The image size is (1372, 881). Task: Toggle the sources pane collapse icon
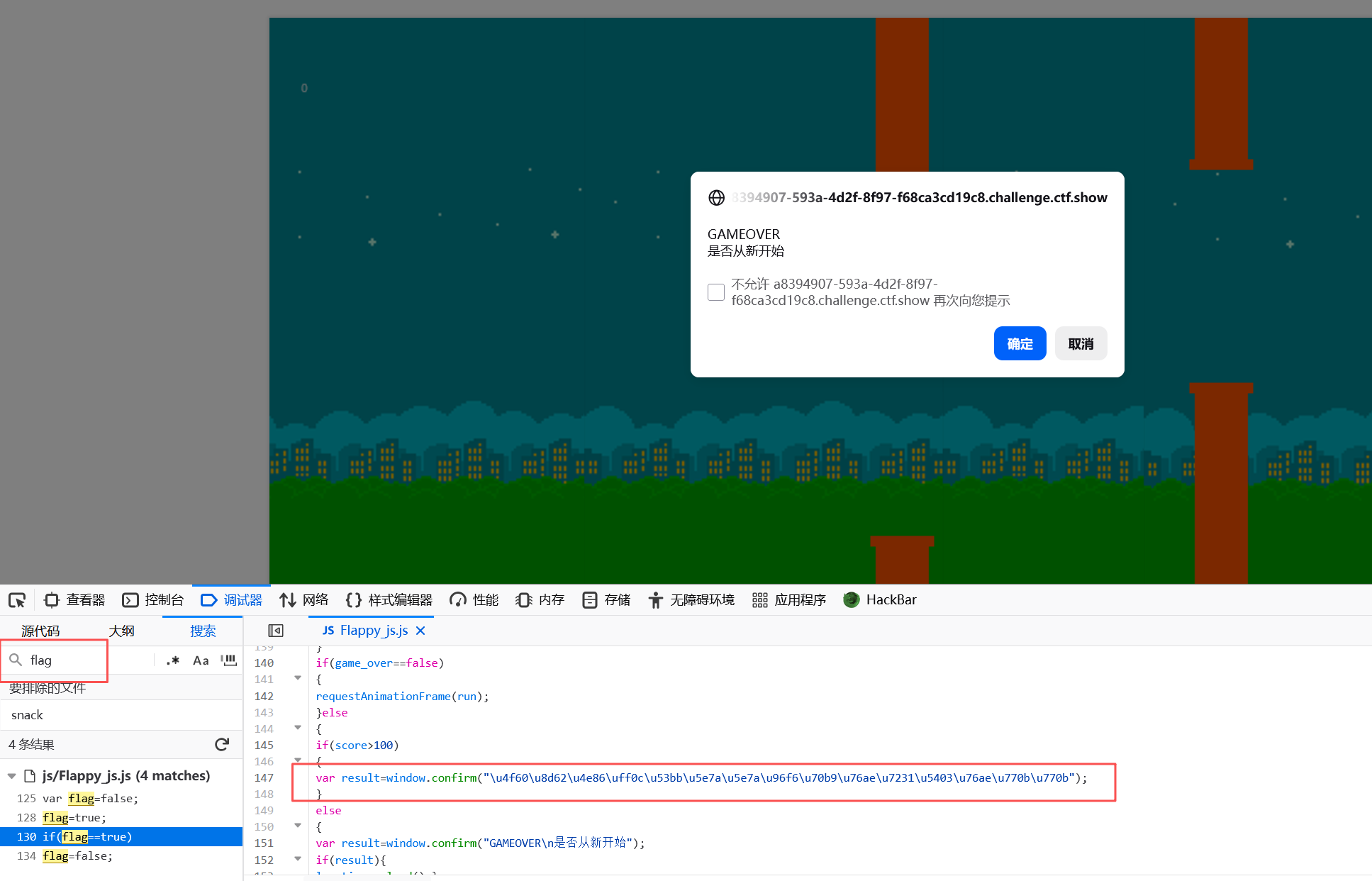point(276,631)
